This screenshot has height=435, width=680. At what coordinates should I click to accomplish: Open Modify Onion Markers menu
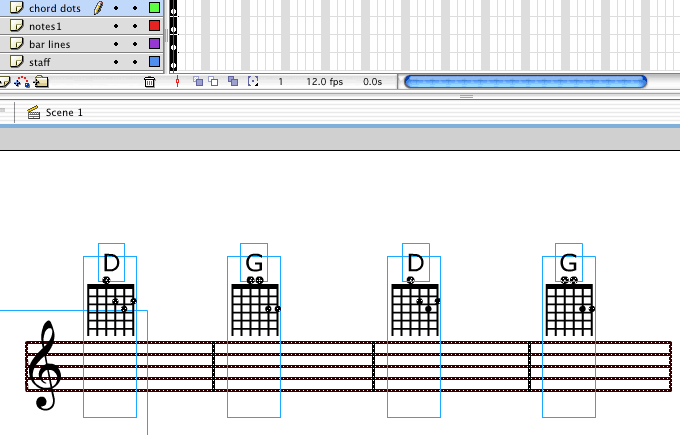[253, 81]
